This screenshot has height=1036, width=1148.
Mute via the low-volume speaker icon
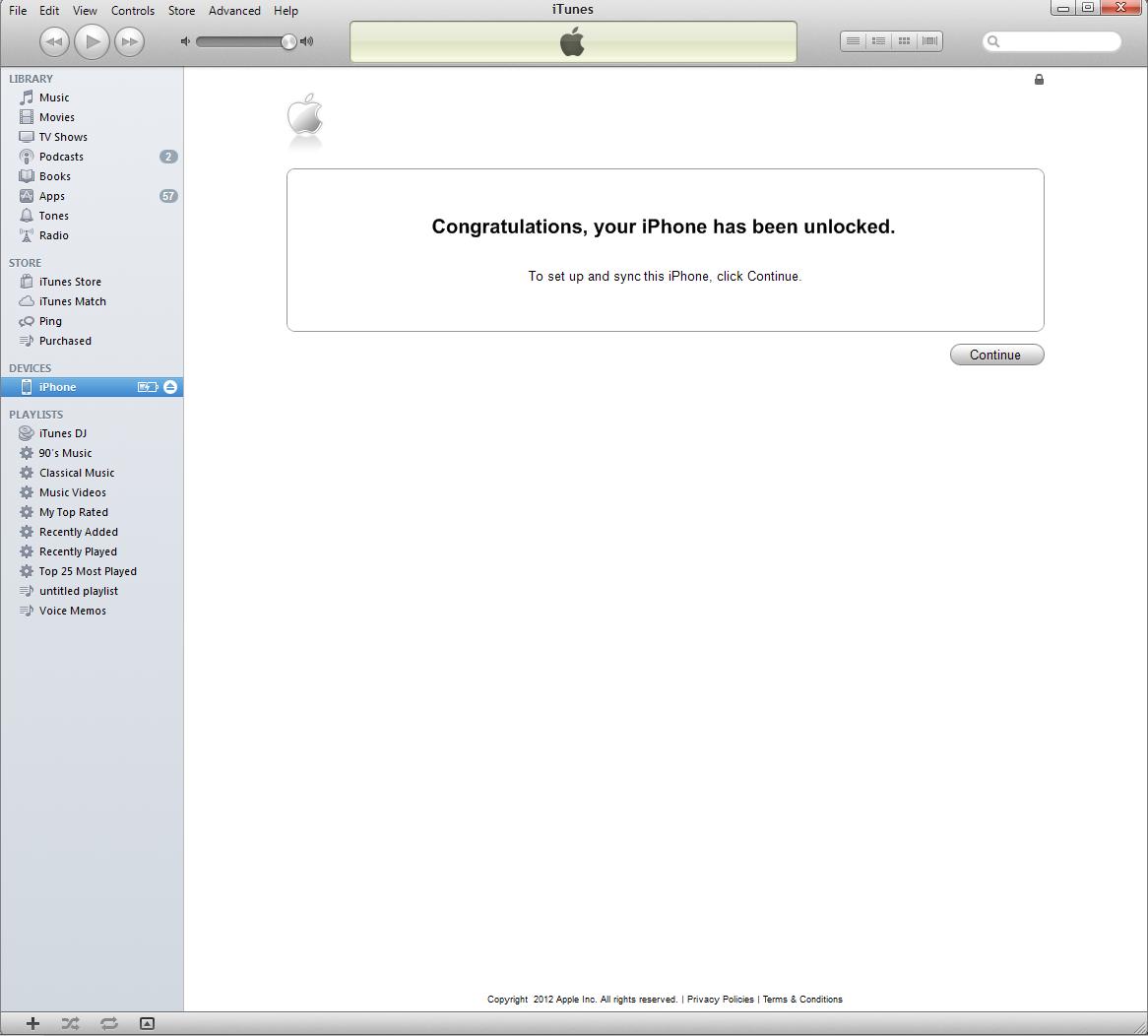[x=185, y=41]
